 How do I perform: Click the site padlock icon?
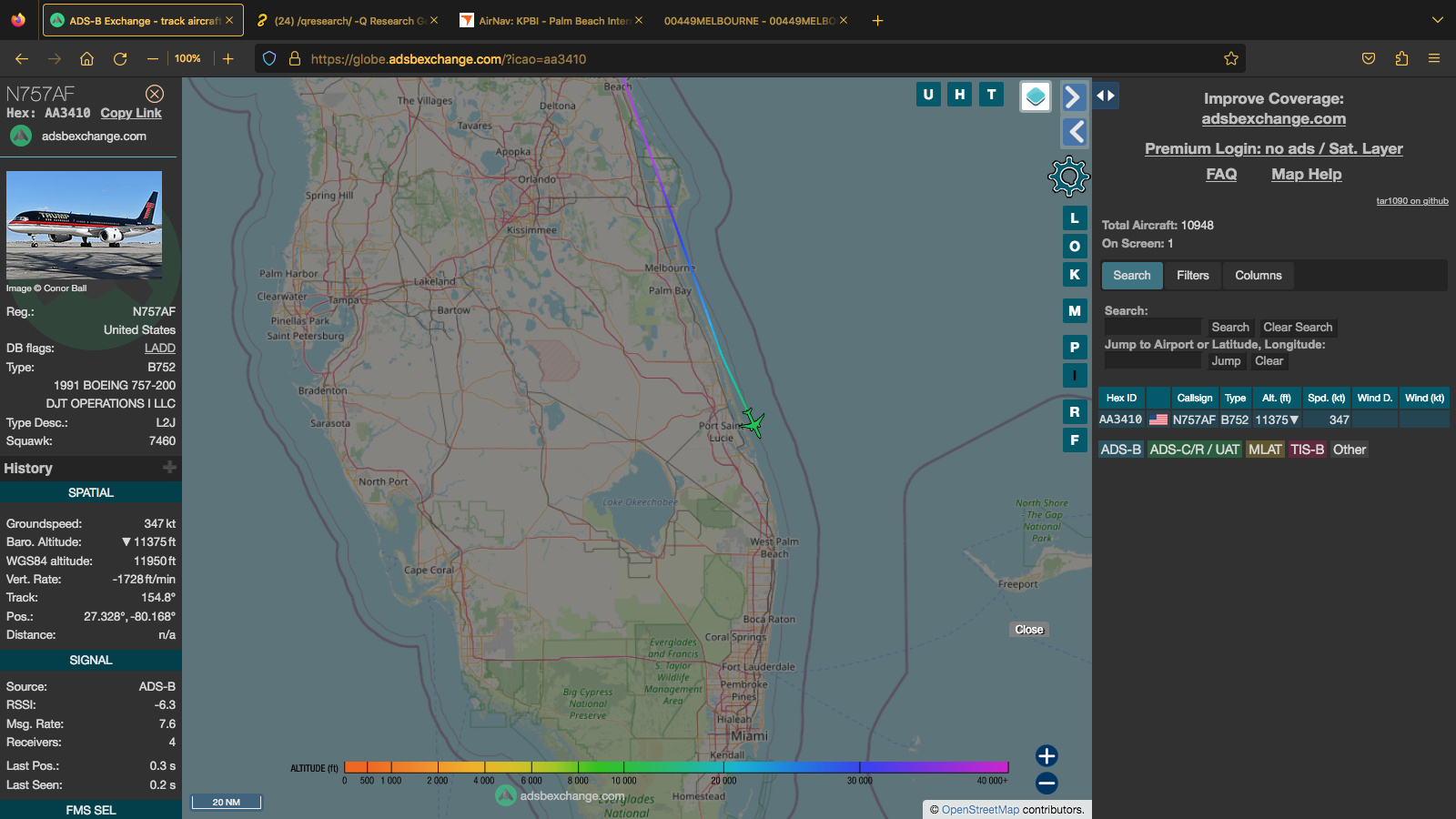pyautogui.click(x=294, y=58)
